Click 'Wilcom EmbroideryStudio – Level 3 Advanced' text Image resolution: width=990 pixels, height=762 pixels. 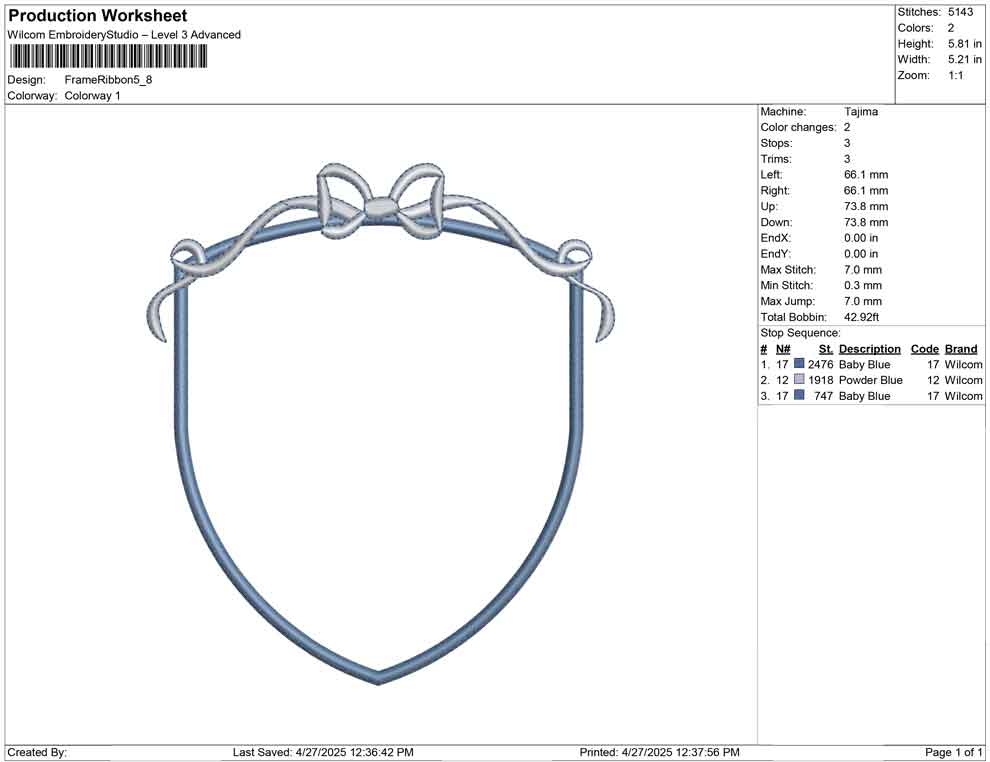(x=124, y=35)
